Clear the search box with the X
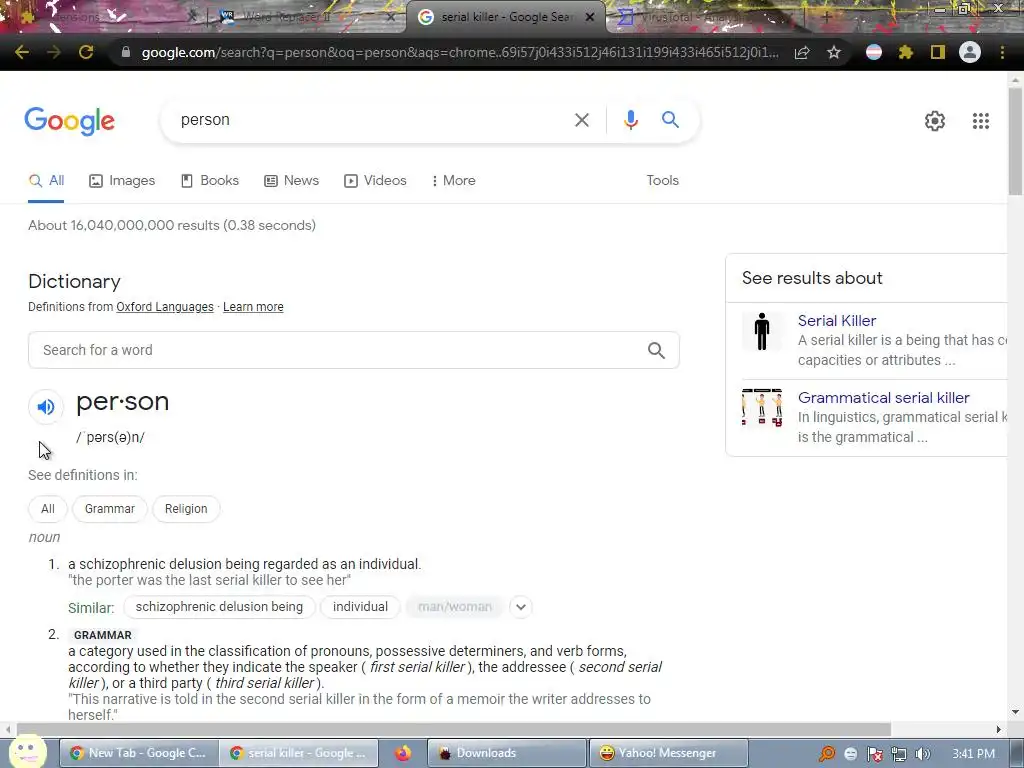 581,120
